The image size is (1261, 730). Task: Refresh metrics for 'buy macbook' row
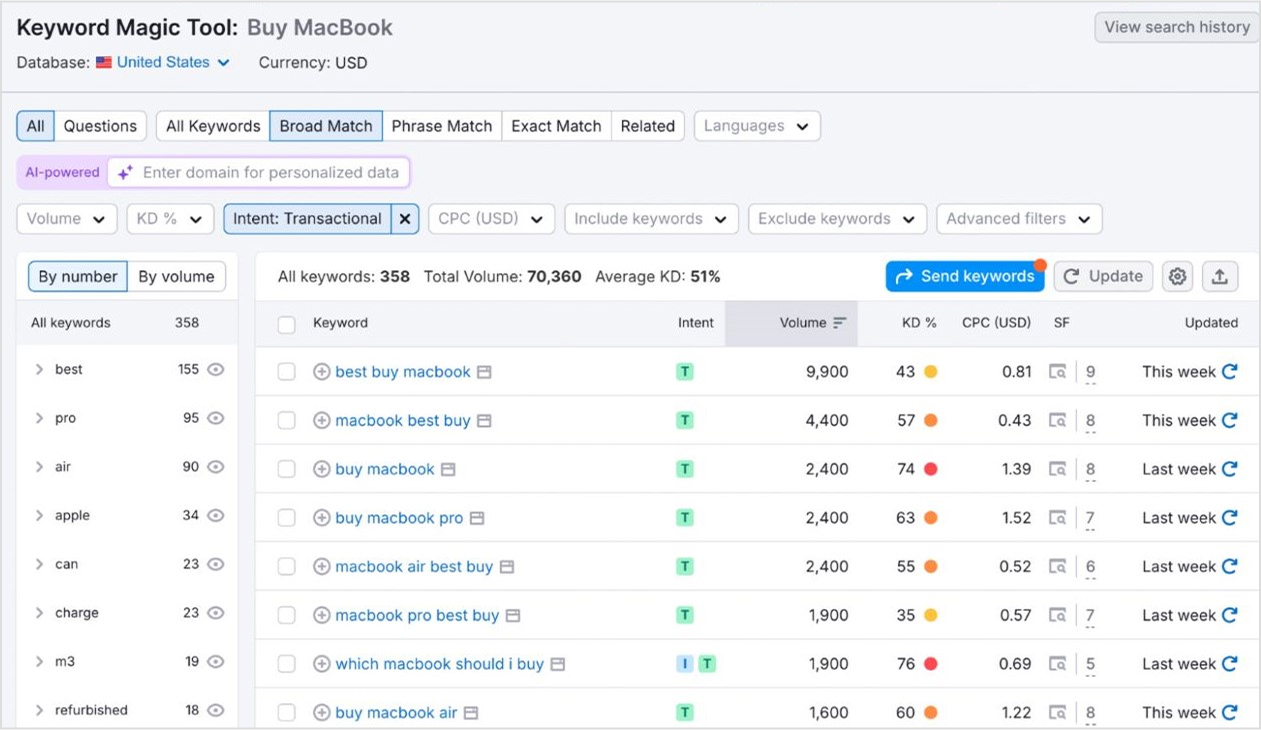click(x=1230, y=468)
